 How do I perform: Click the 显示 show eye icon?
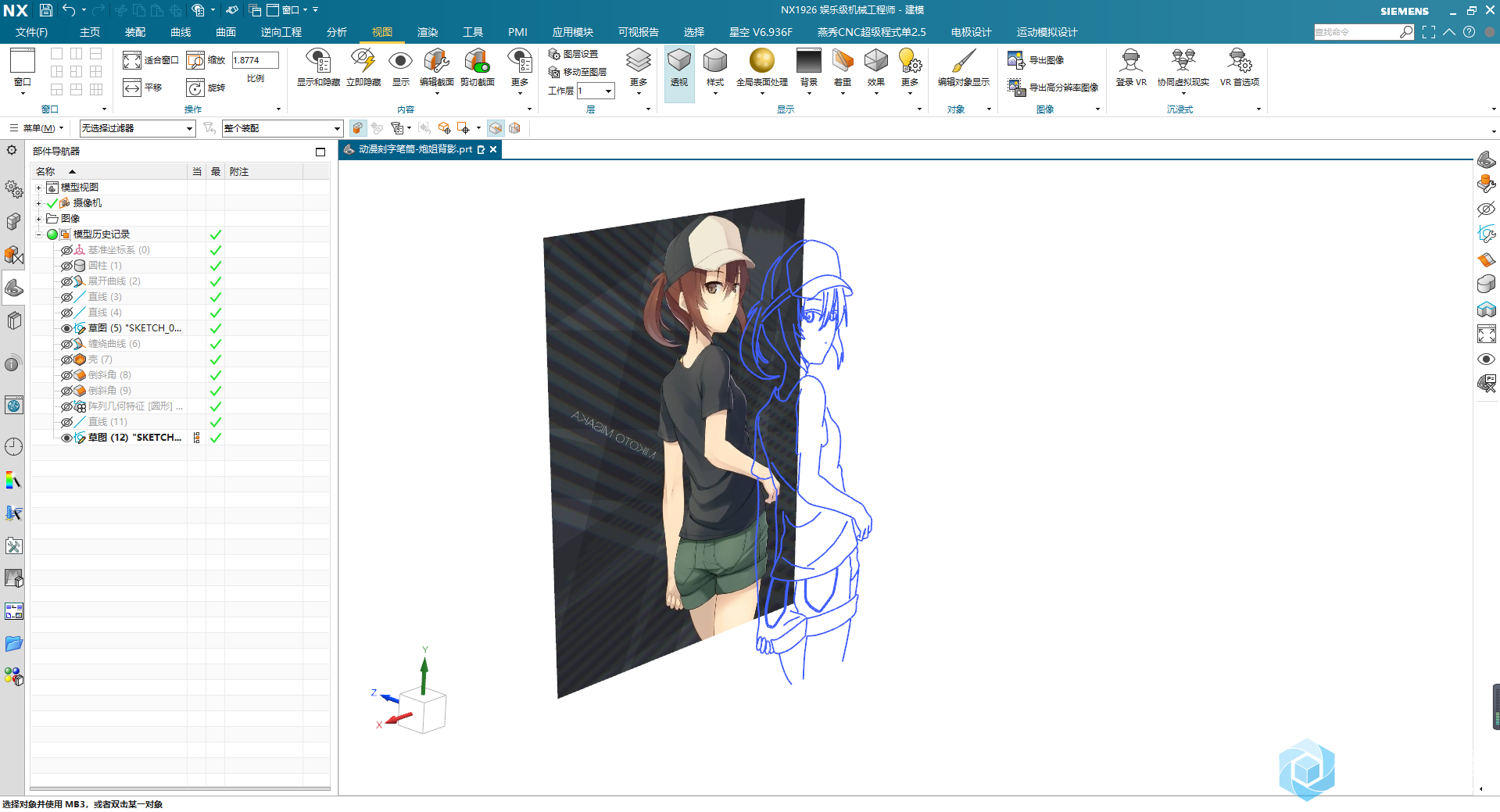click(x=400, y=67)
